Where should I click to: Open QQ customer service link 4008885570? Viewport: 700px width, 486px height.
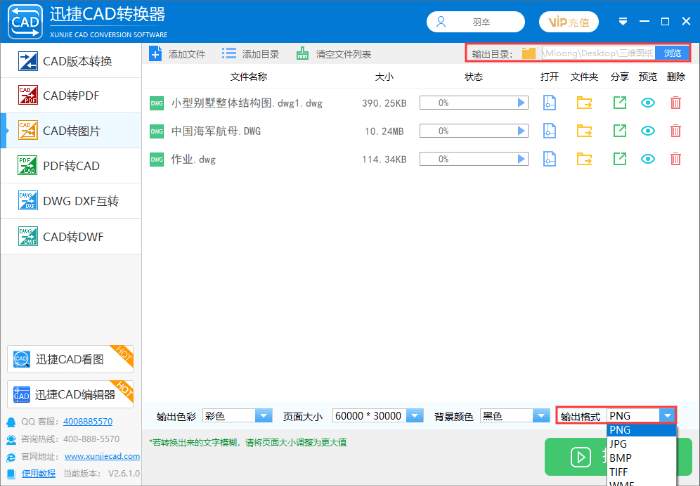tap(88, 421)
